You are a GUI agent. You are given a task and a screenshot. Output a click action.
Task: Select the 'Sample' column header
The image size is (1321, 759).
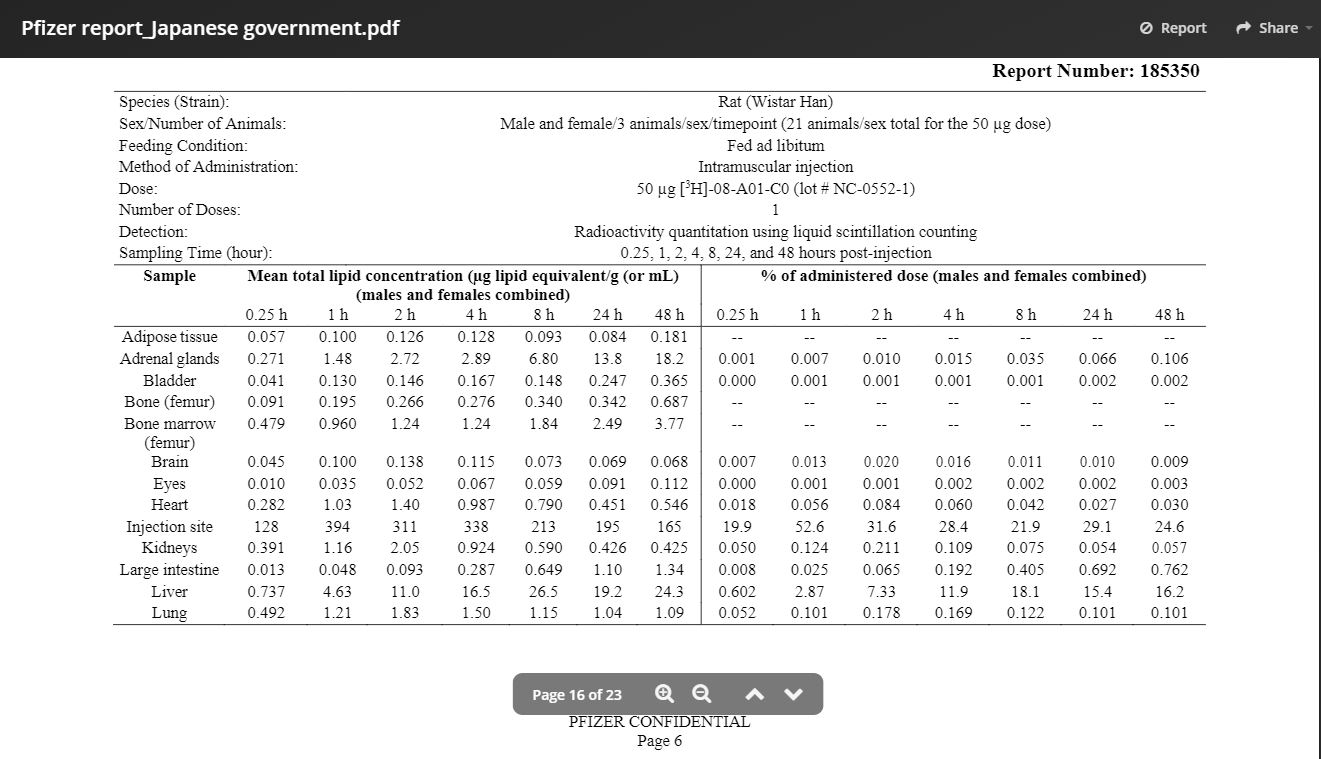click(169, 276)
